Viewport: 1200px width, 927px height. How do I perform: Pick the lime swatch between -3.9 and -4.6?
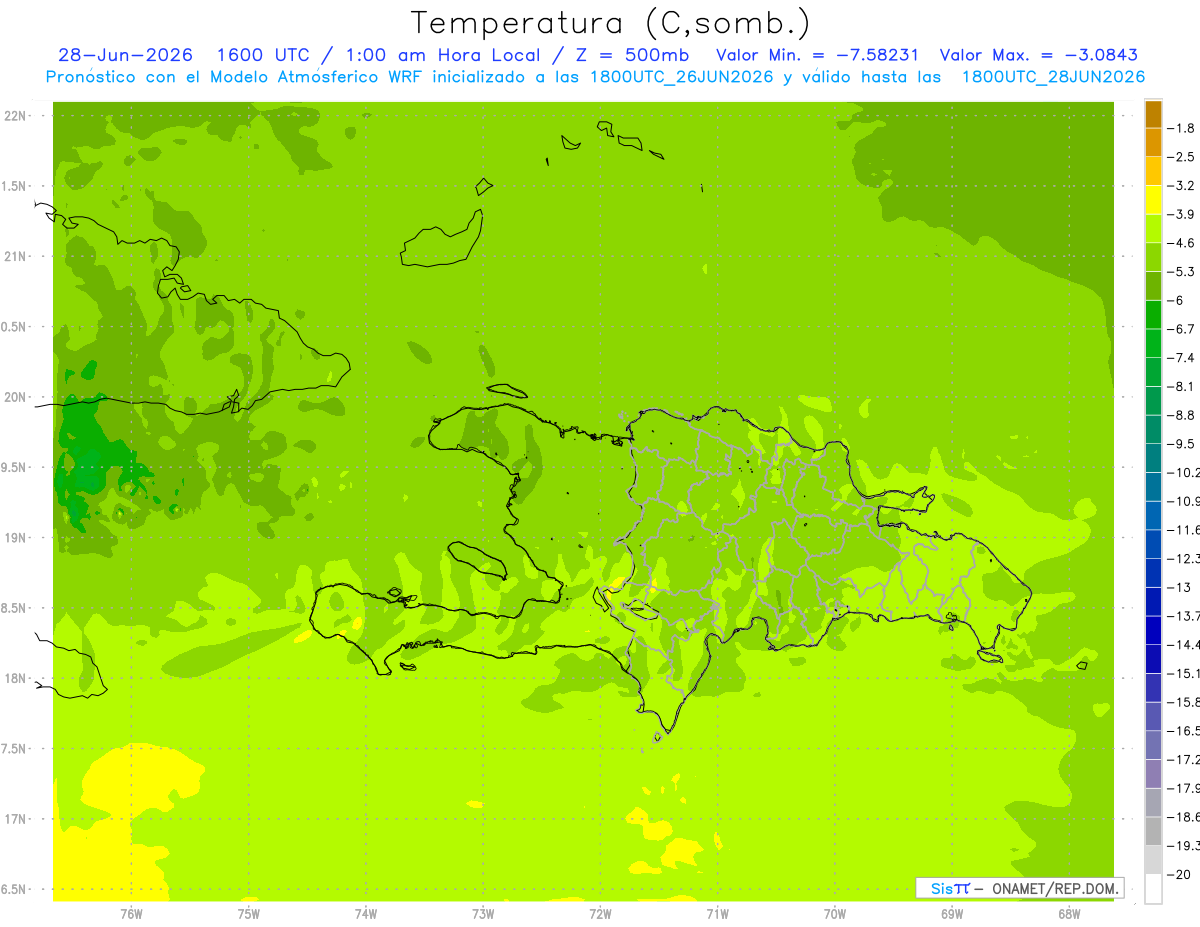tap(1153, 229)
